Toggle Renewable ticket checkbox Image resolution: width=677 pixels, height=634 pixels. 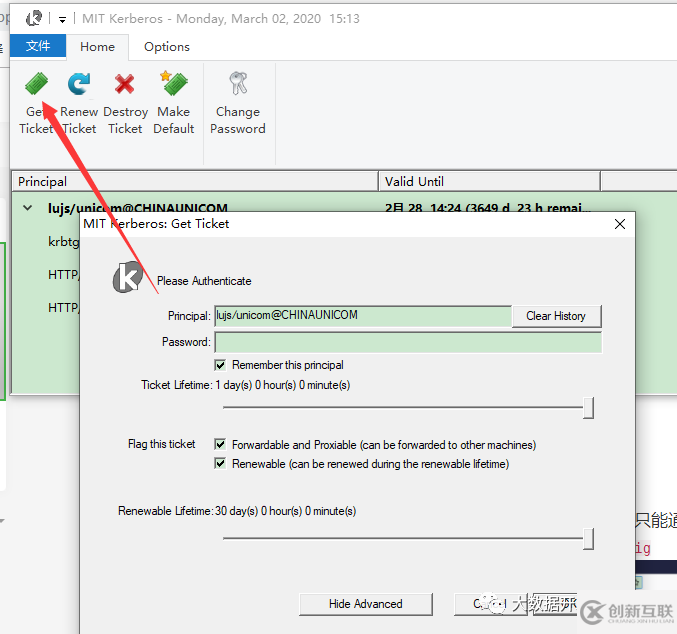[220, 463]
